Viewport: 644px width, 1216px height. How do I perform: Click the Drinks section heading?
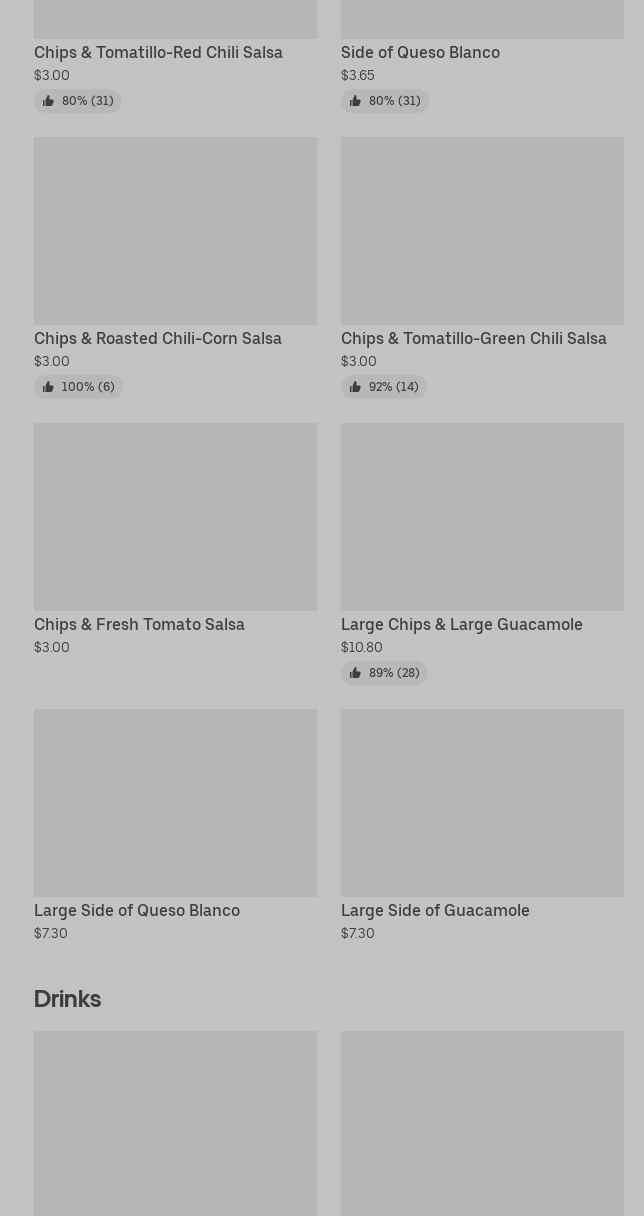[67, 998]
